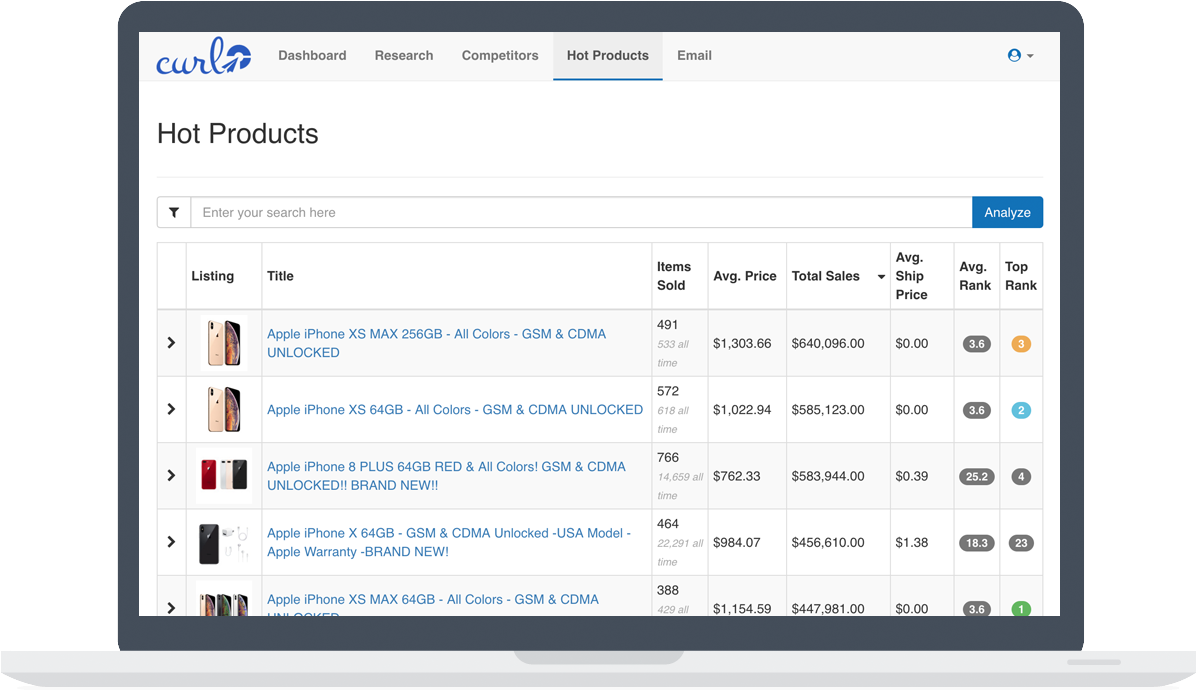
Task: Click the Avg. Rank badge showing 25.2
Action: pyautogui.click(x=976, y=476)
